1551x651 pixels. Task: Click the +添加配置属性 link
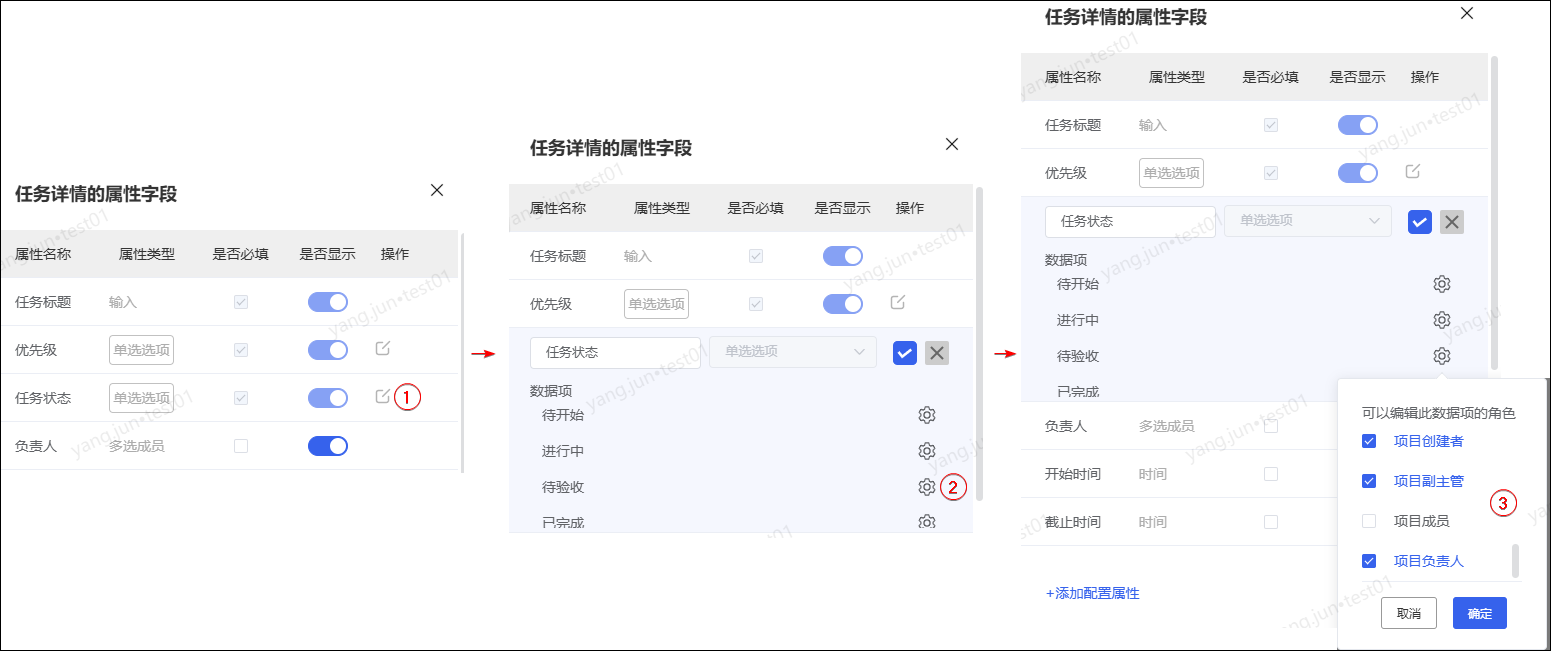click(1092, 593)
